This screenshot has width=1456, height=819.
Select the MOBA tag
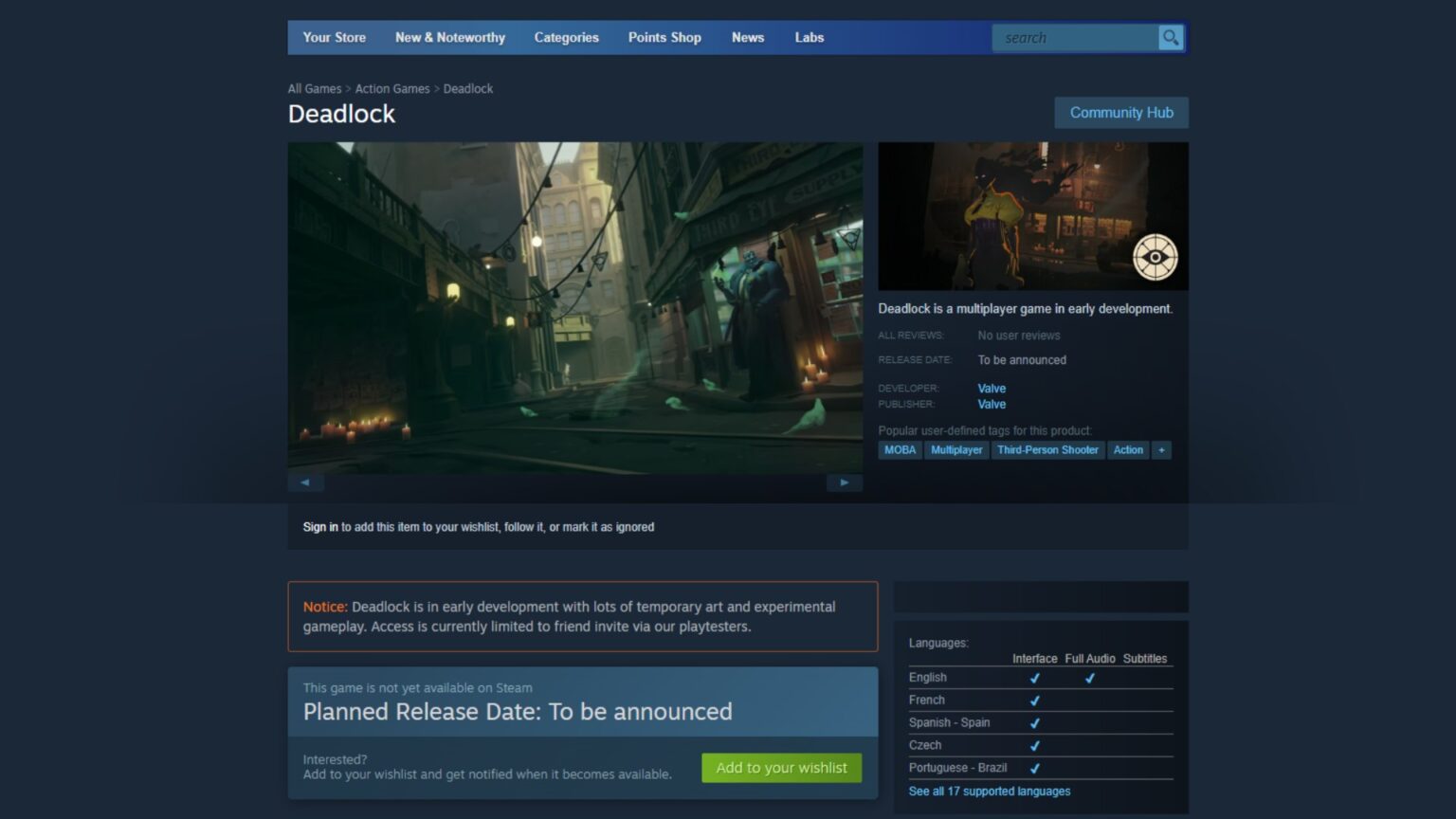(899, 449)
